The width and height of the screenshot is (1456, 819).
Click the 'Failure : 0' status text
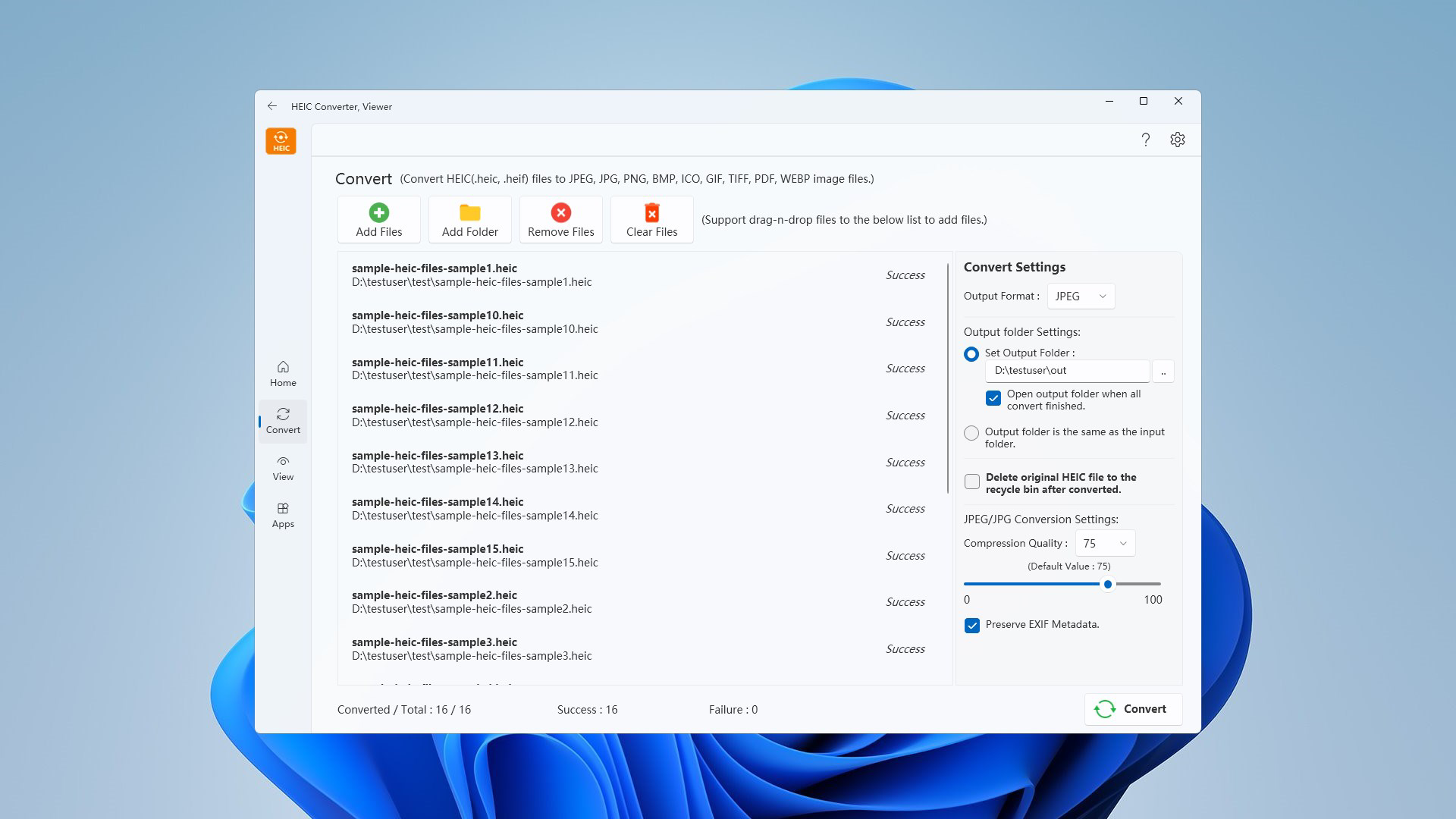click(733, 710)
